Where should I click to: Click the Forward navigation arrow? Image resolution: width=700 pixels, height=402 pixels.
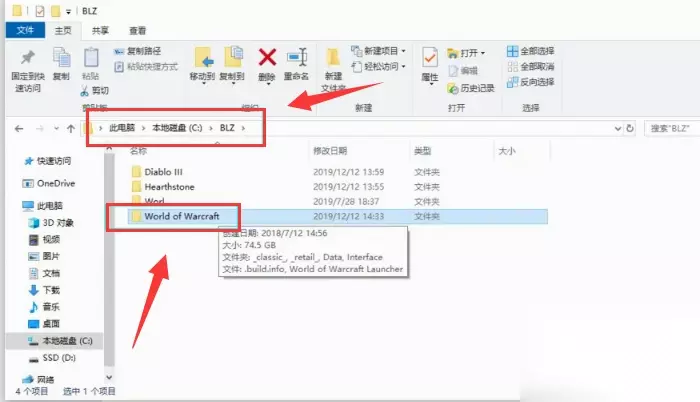coord(40,129)
